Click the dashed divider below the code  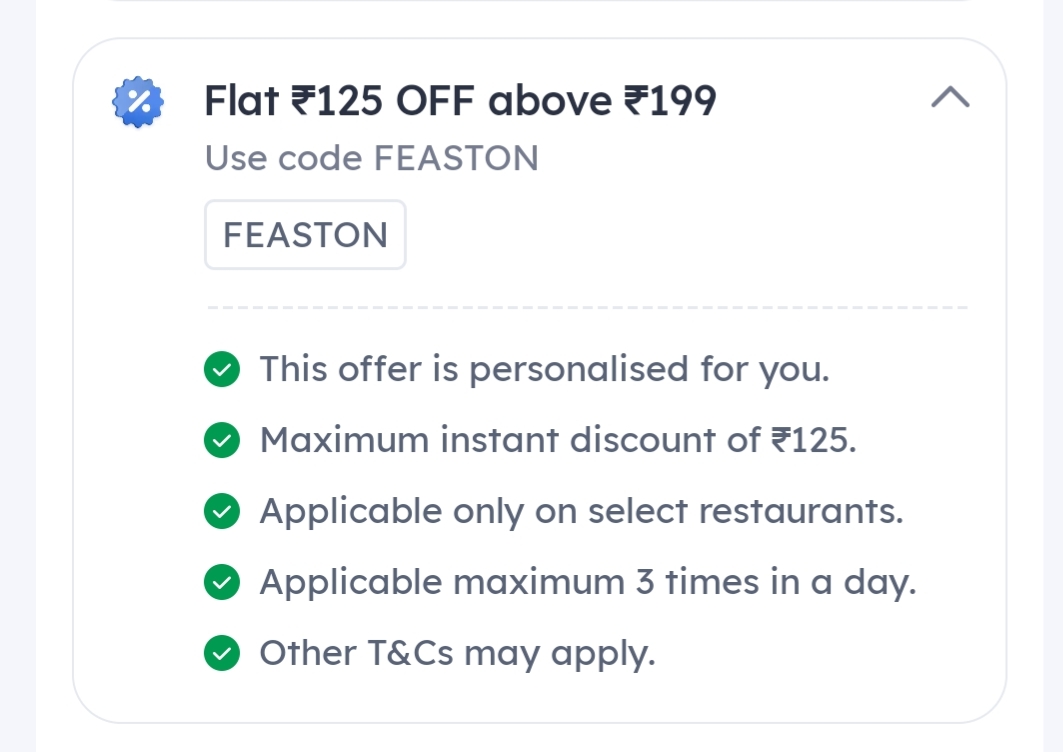click(x=586, y=307)
